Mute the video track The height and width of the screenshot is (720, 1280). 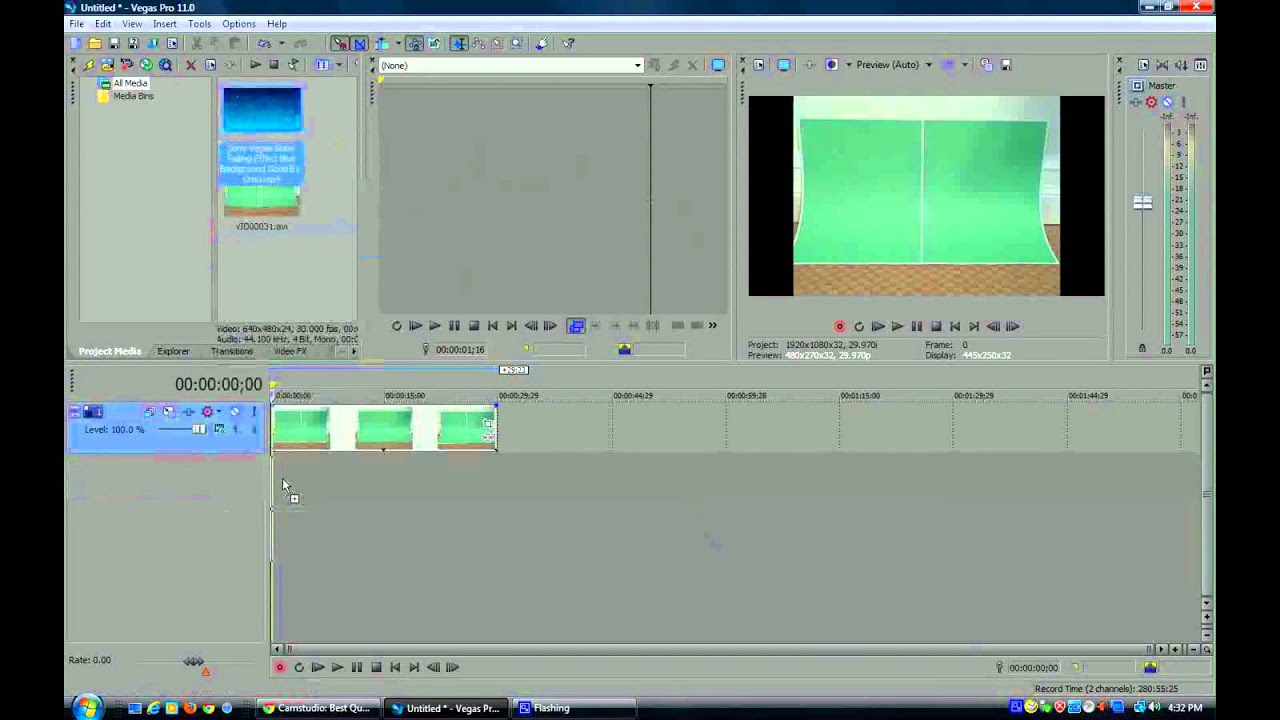235,412
